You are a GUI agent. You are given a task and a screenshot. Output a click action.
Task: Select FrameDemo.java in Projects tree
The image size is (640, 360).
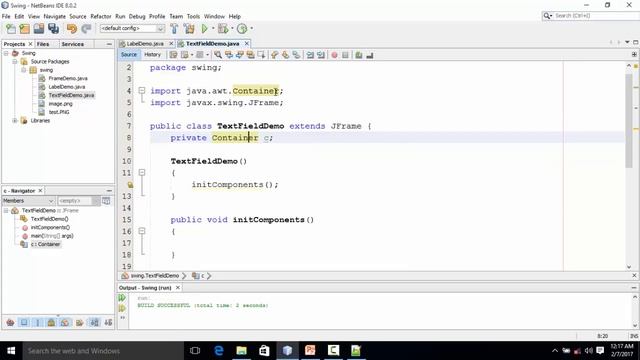pyautogui.click(x=68, y=78)
